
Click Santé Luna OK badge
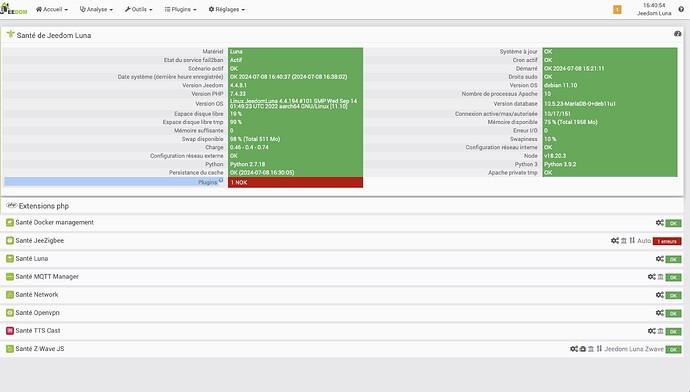click(673, 260)
